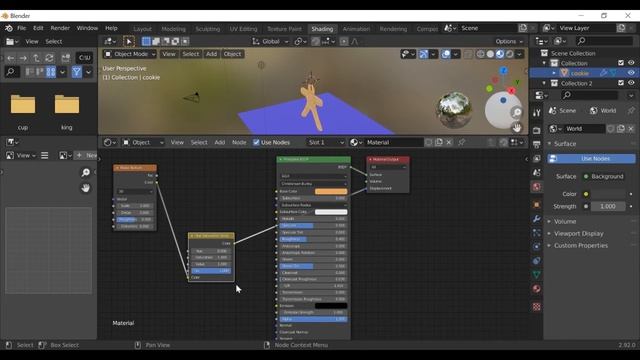This screenshot has height=360, width=640.
Task: Switch to the Animation workspace tab
Action: click(356, 29)
